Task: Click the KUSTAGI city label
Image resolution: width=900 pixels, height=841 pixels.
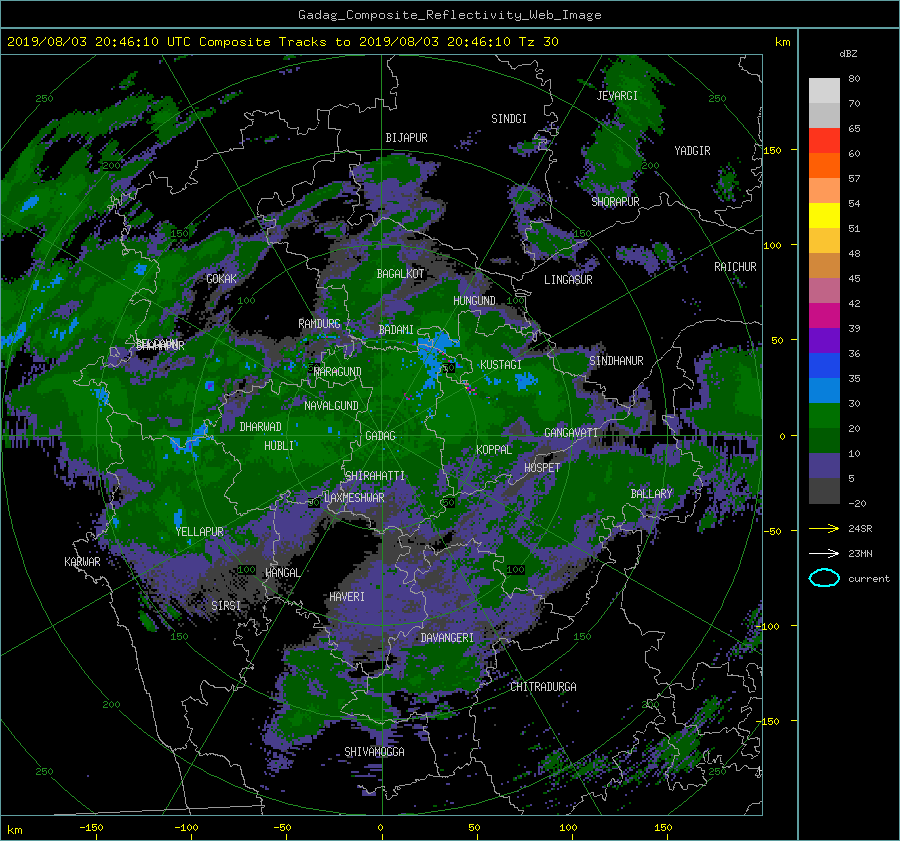Action: (501, 365)
